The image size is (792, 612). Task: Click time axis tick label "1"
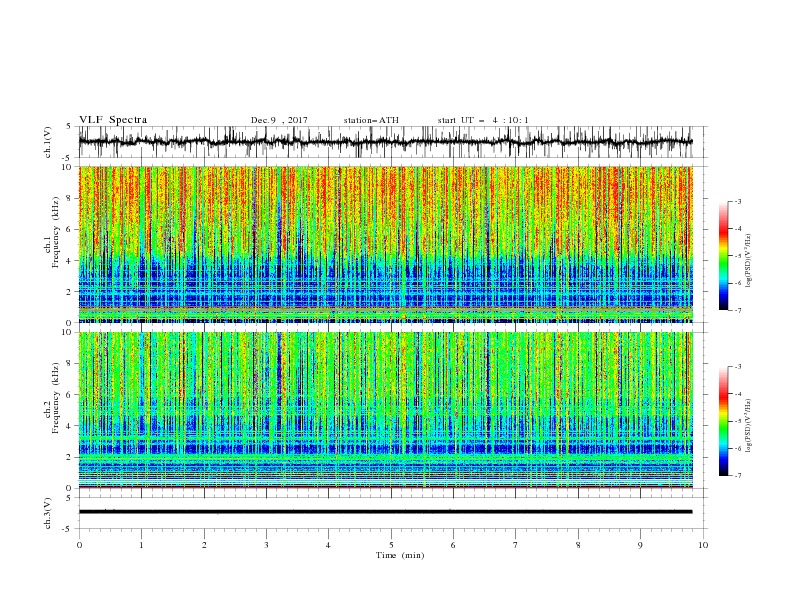[x=141, y=545]
